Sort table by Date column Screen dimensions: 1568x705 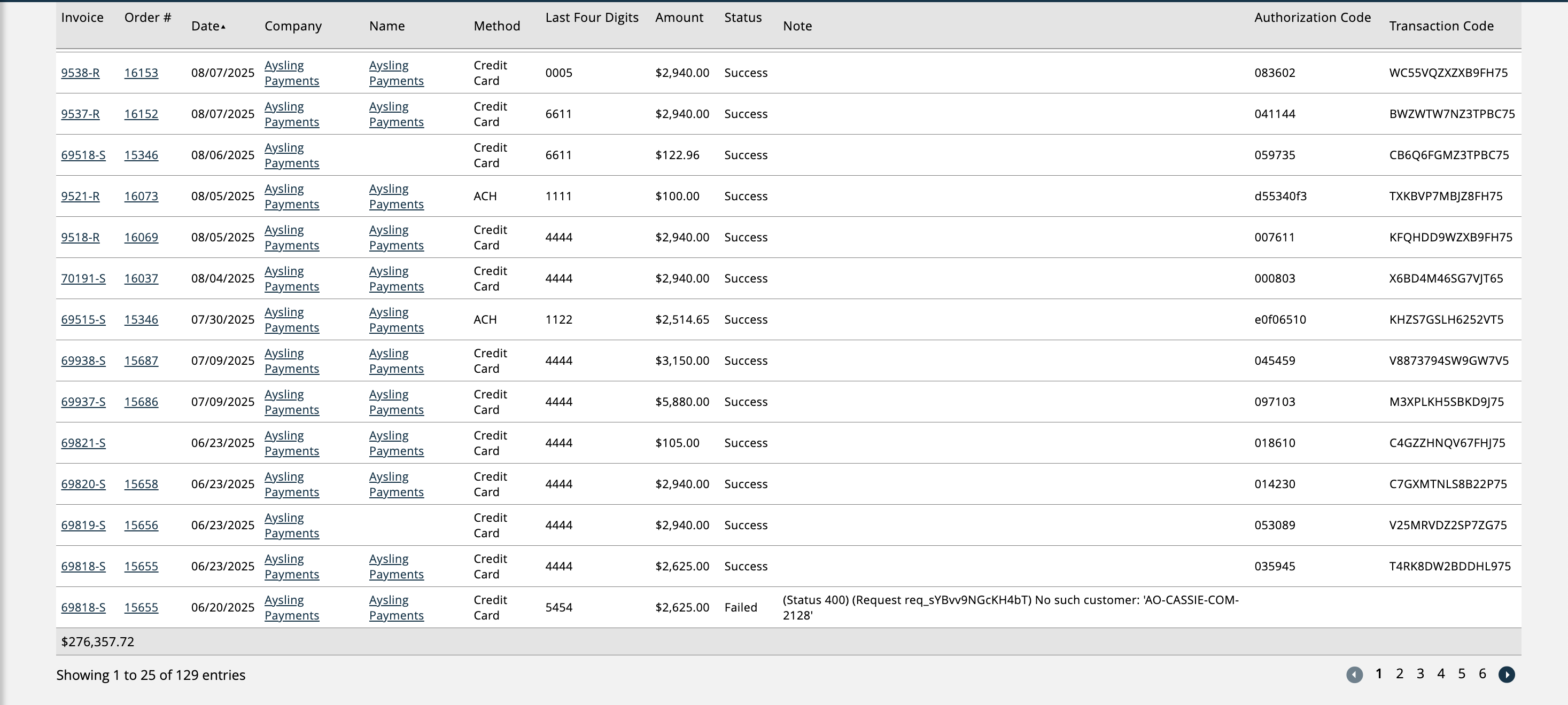[x=205, y=26]
